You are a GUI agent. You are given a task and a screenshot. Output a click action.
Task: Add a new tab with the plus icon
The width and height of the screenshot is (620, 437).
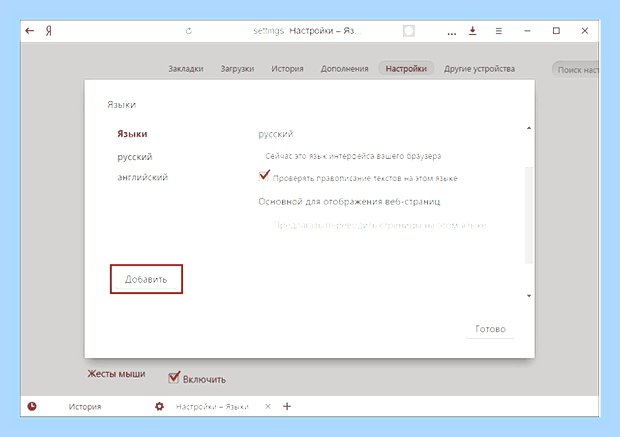click(x=287, y=406)
